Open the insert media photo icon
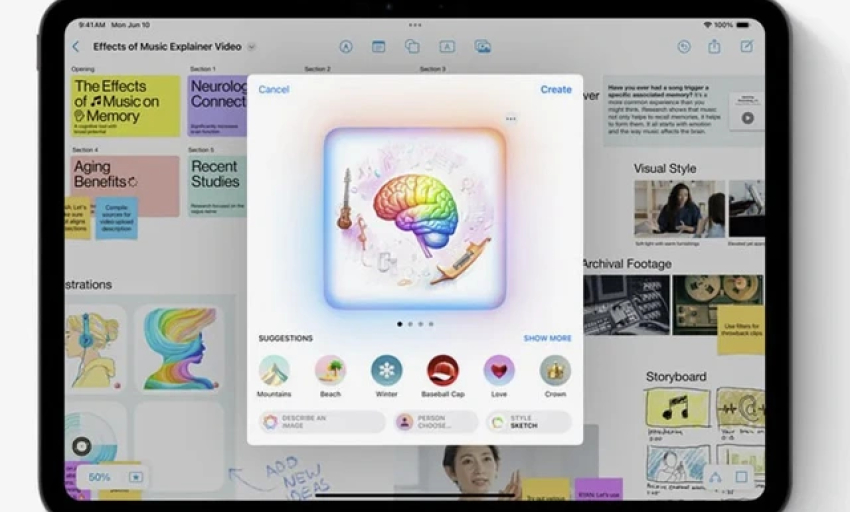Screen dimensions: 850x512 [x=482, y=47]
